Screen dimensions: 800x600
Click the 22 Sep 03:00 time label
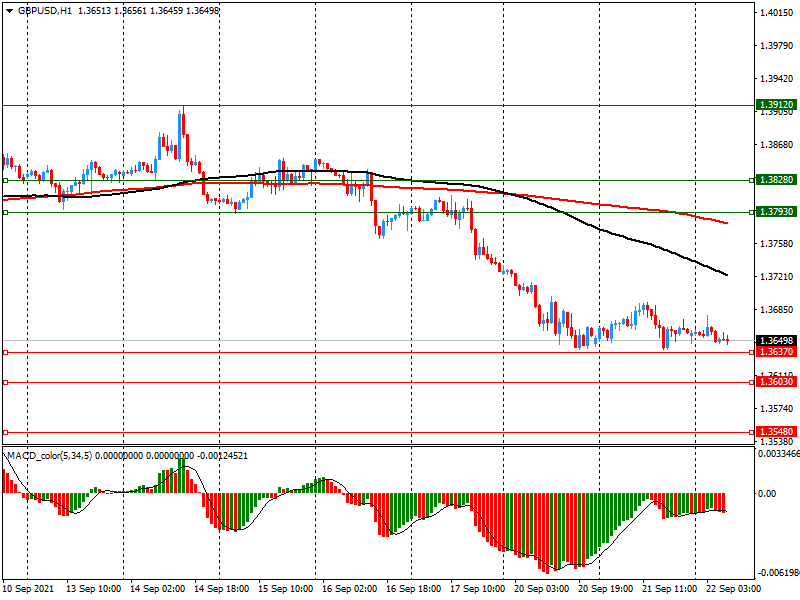click(734, 589)
